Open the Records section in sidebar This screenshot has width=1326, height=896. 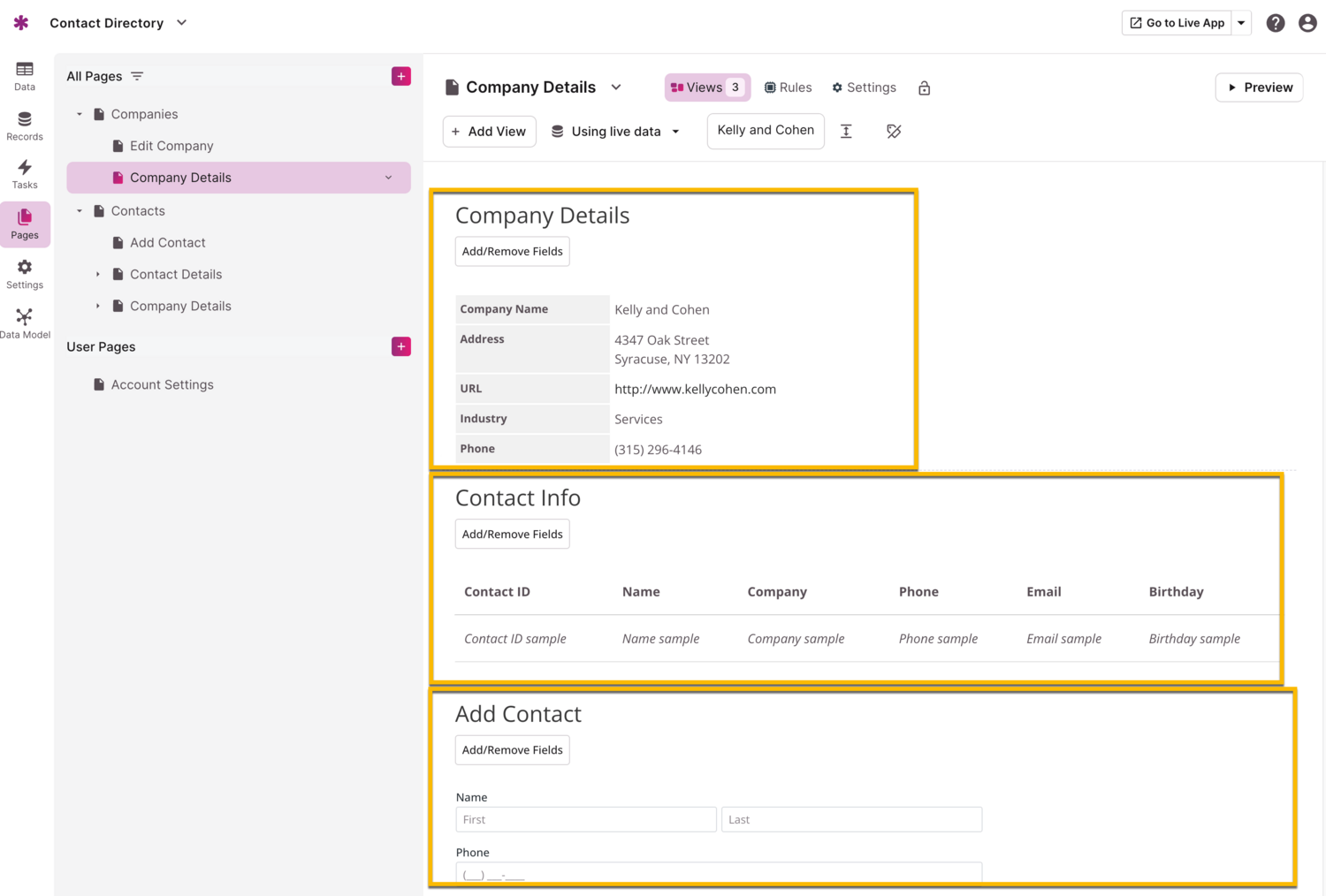coord(25,125)
